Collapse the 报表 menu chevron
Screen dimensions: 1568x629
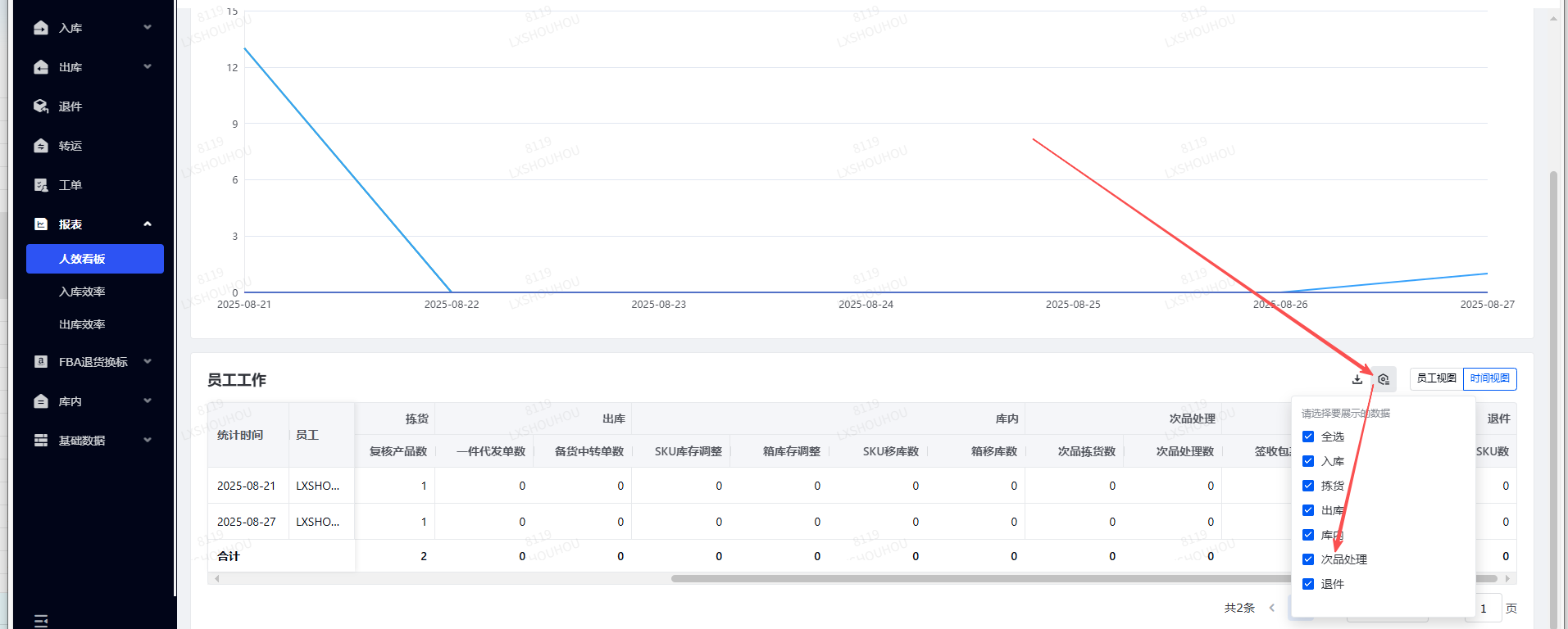pos(148,224)
